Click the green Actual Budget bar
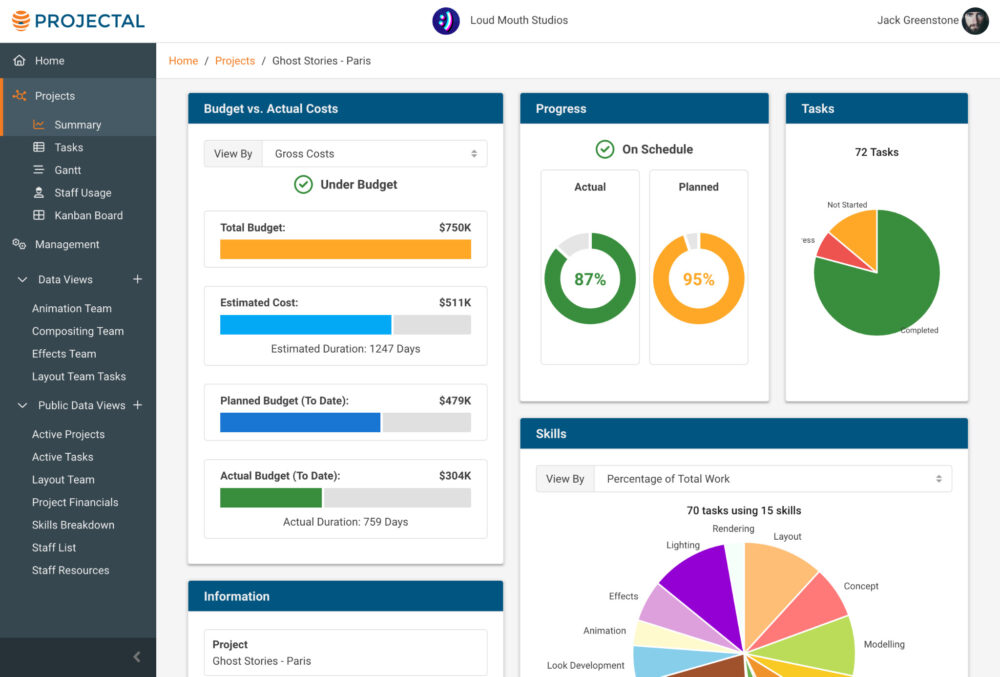The height and width of the screenshot is (677, 1000). point(270,498)
